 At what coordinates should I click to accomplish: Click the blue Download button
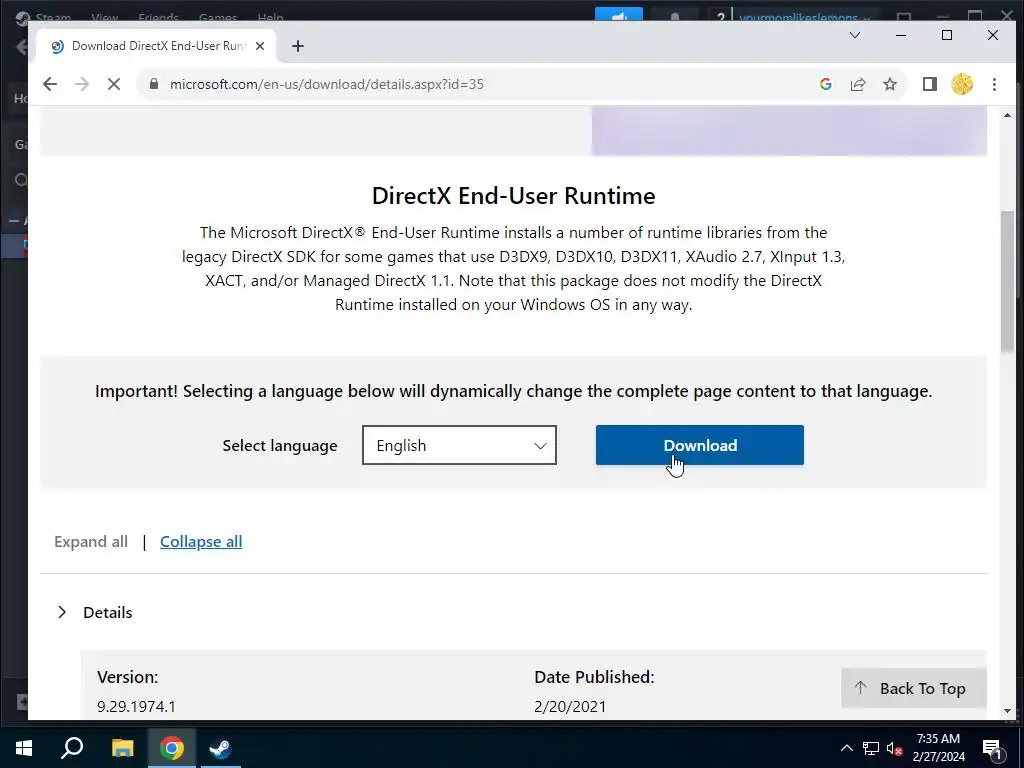pyautogui.click(x=699, y=445)
